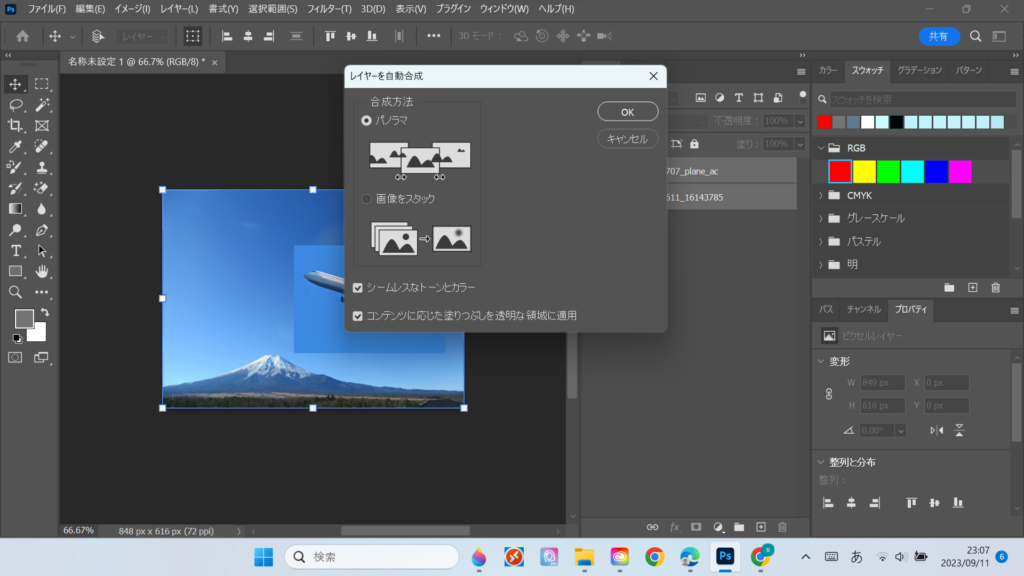Open Windows Start menu

(264, 557)
